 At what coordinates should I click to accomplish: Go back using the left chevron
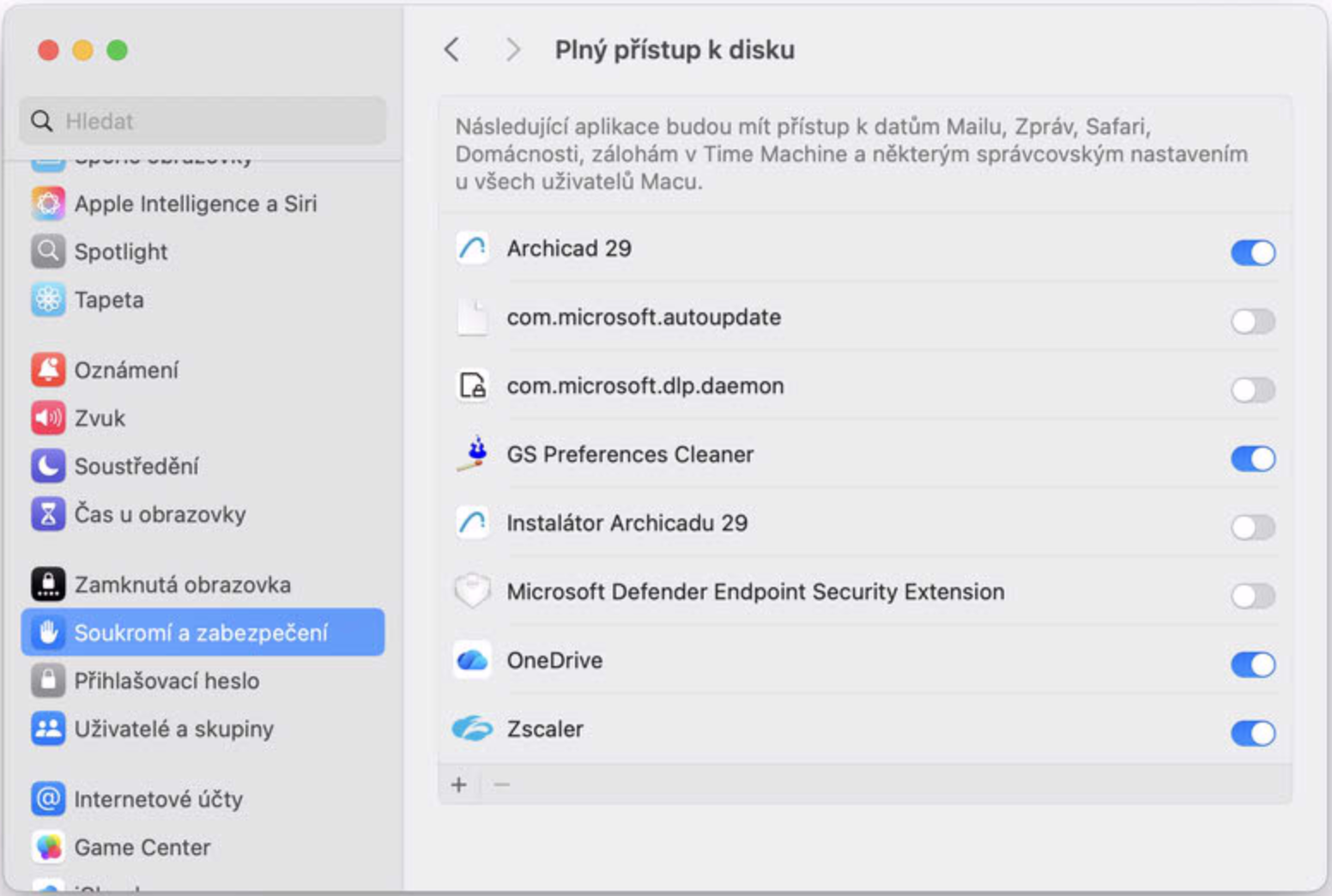pos(452,50)
